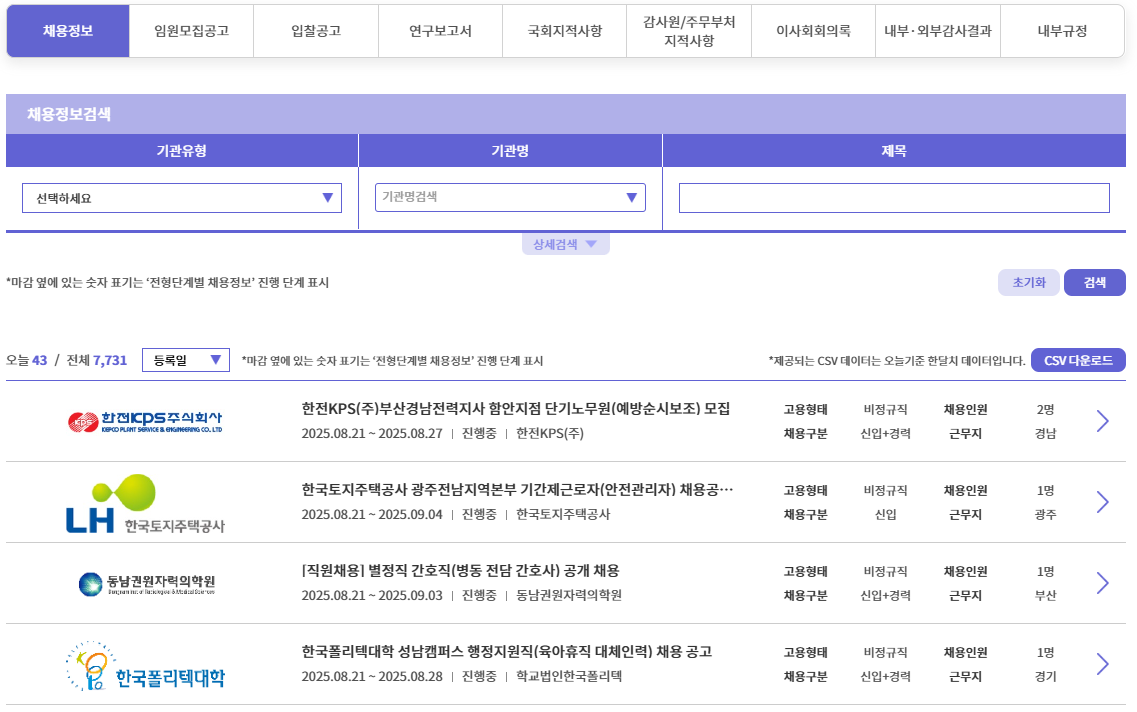Open details arrow for 간호직 공개 채용
This screenshot has height=712, width=1137.
tap(1102, 583)
